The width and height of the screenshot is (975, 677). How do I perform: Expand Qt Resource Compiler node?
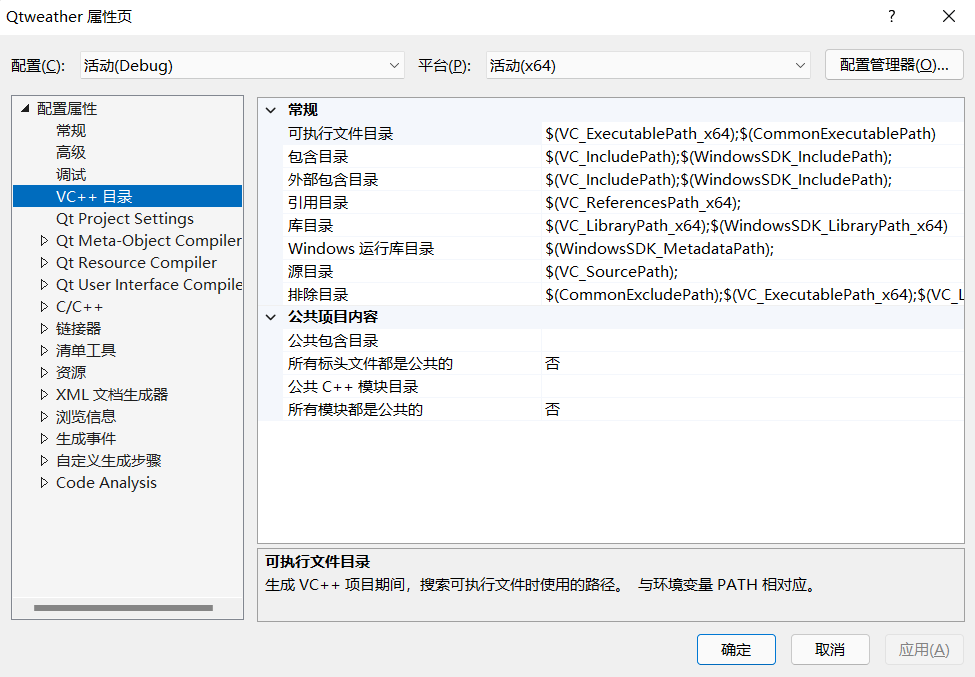tap(44, 263)
